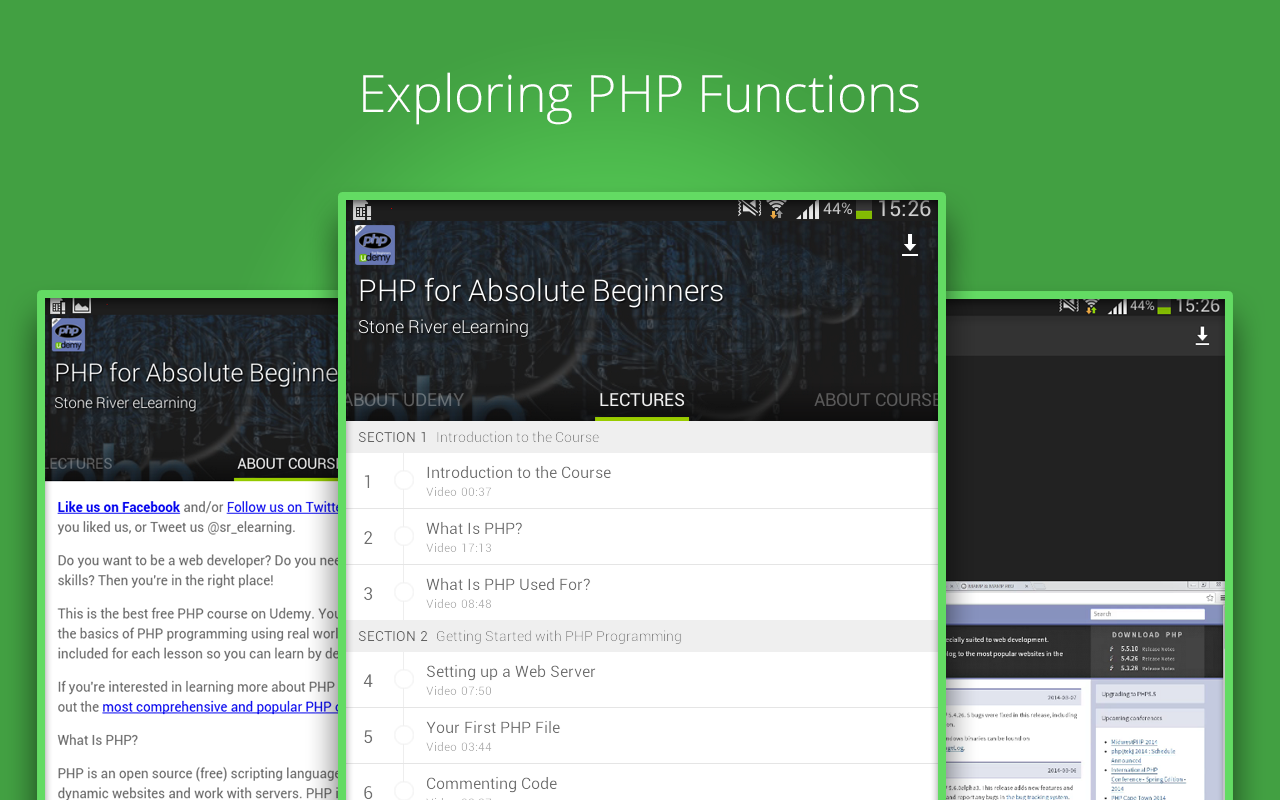Switch to ABOUT UDEMY tab in the center phone
The width and height of the screenshot is (1280, 800).
pyautogui.click(x=405, y=400)
